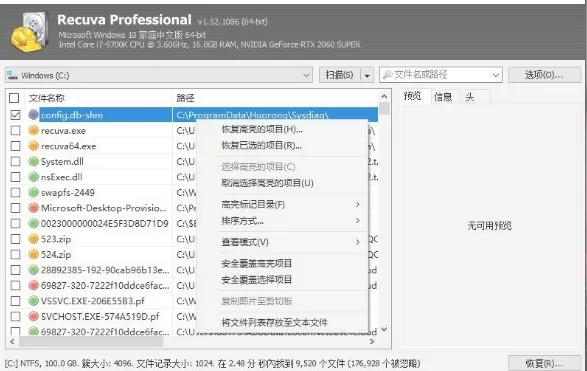Switch to the 信息 tab
The height and width of the screenshot is (371, 587).
tap(443, 97)
